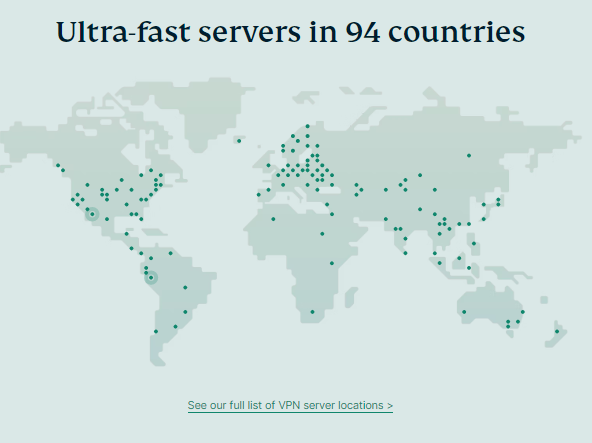Screen dimensions: 592x443
Task: Click the heading "Ultra-fast servers in 94 countries"
Action: (290, 32)
